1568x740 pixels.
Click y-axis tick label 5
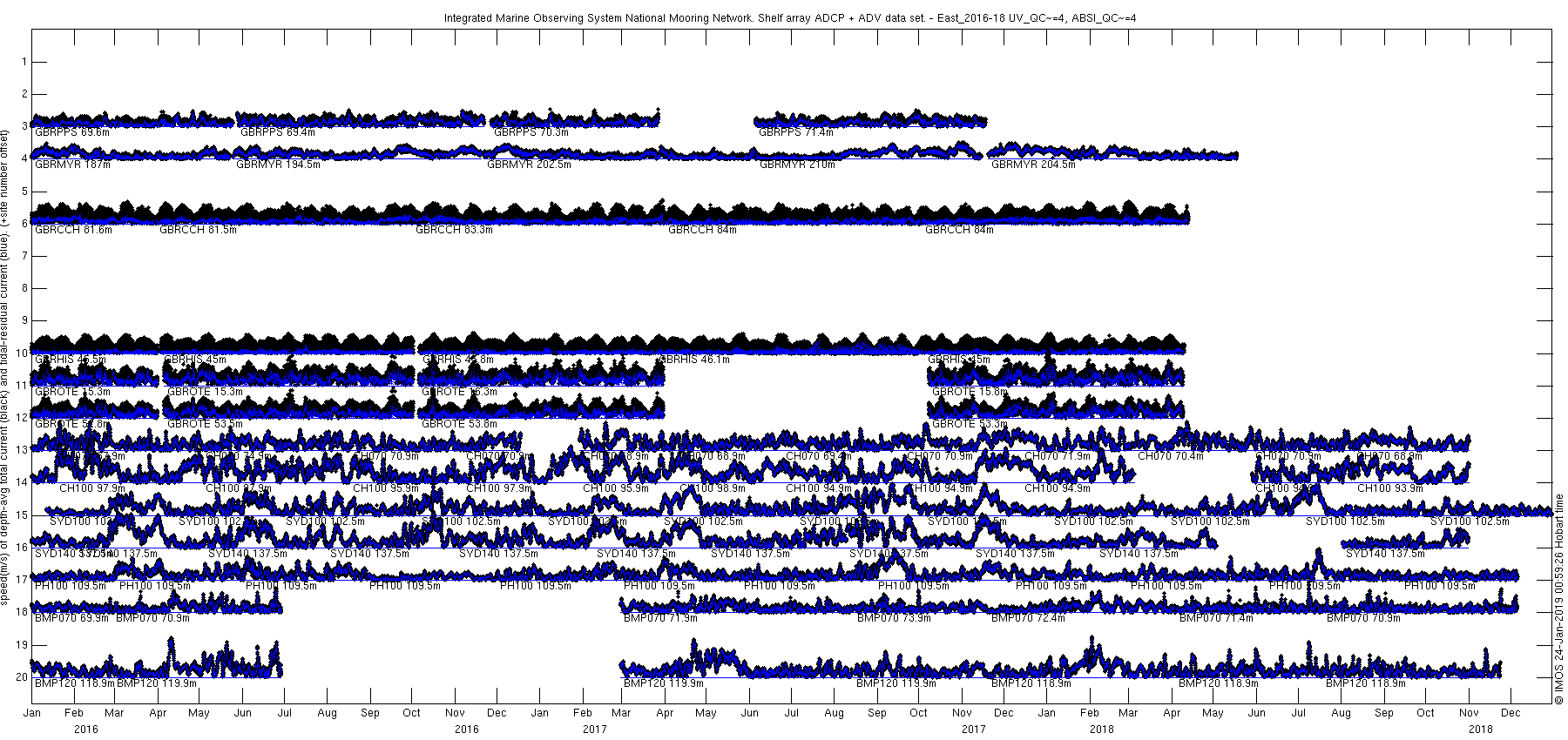tap(24, 191)
